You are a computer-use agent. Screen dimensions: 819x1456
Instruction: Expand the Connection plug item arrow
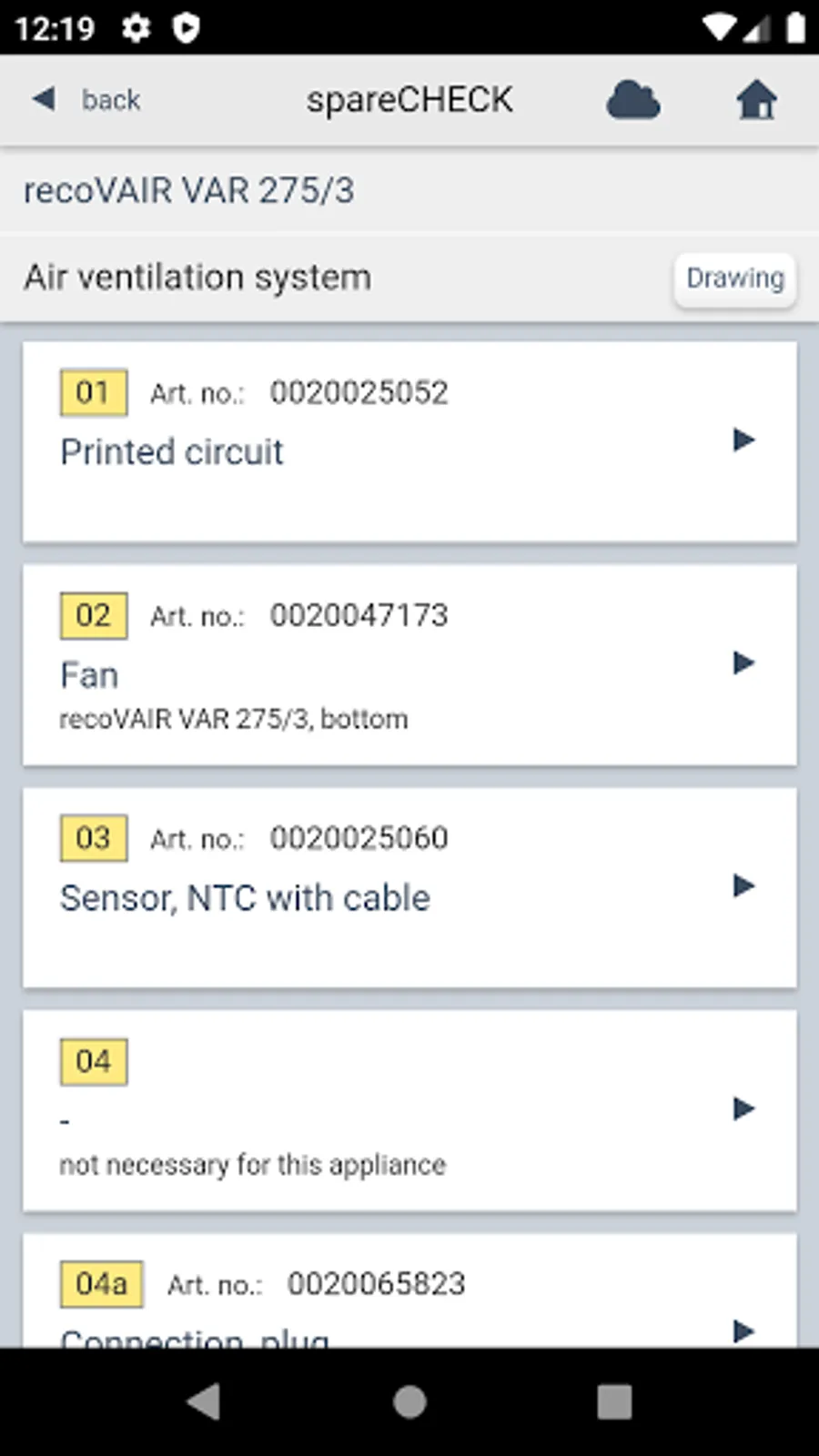coord(744,1331)
